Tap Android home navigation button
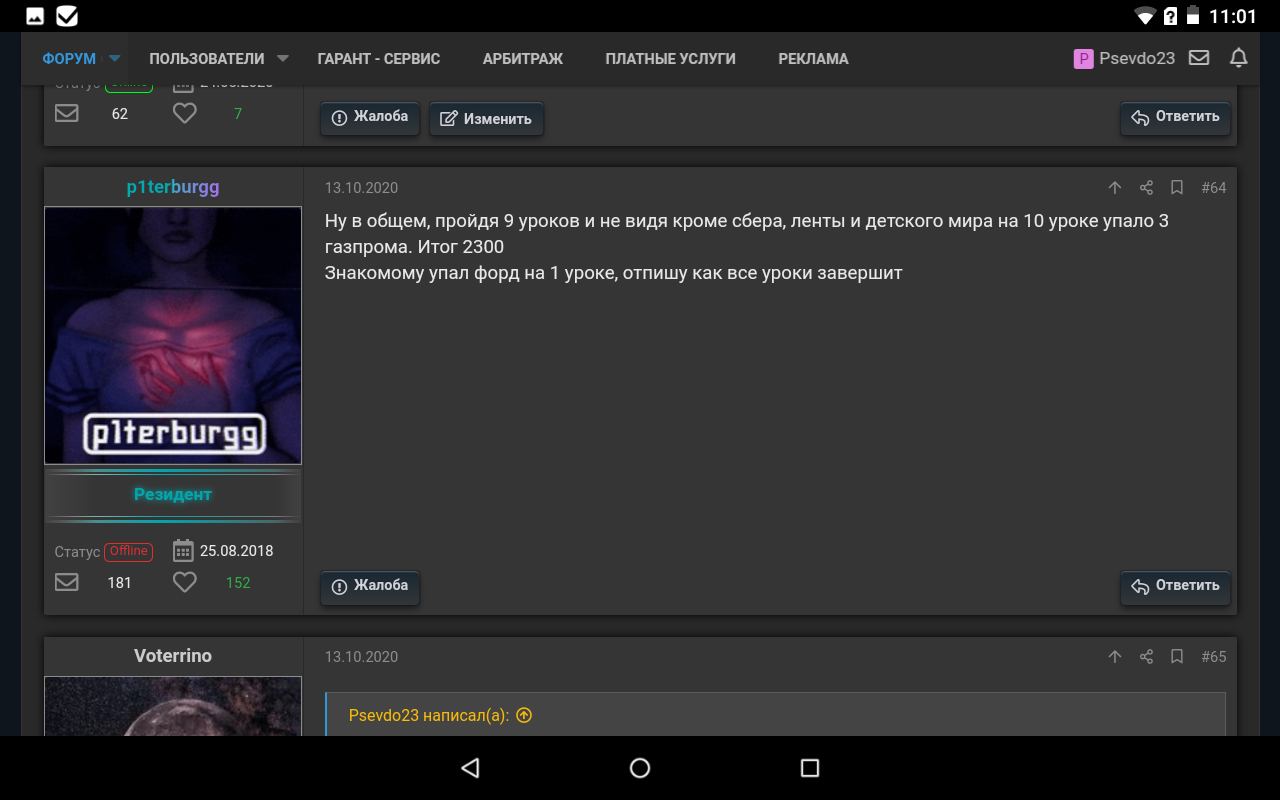1280x800 pixels. click(640, 768)
